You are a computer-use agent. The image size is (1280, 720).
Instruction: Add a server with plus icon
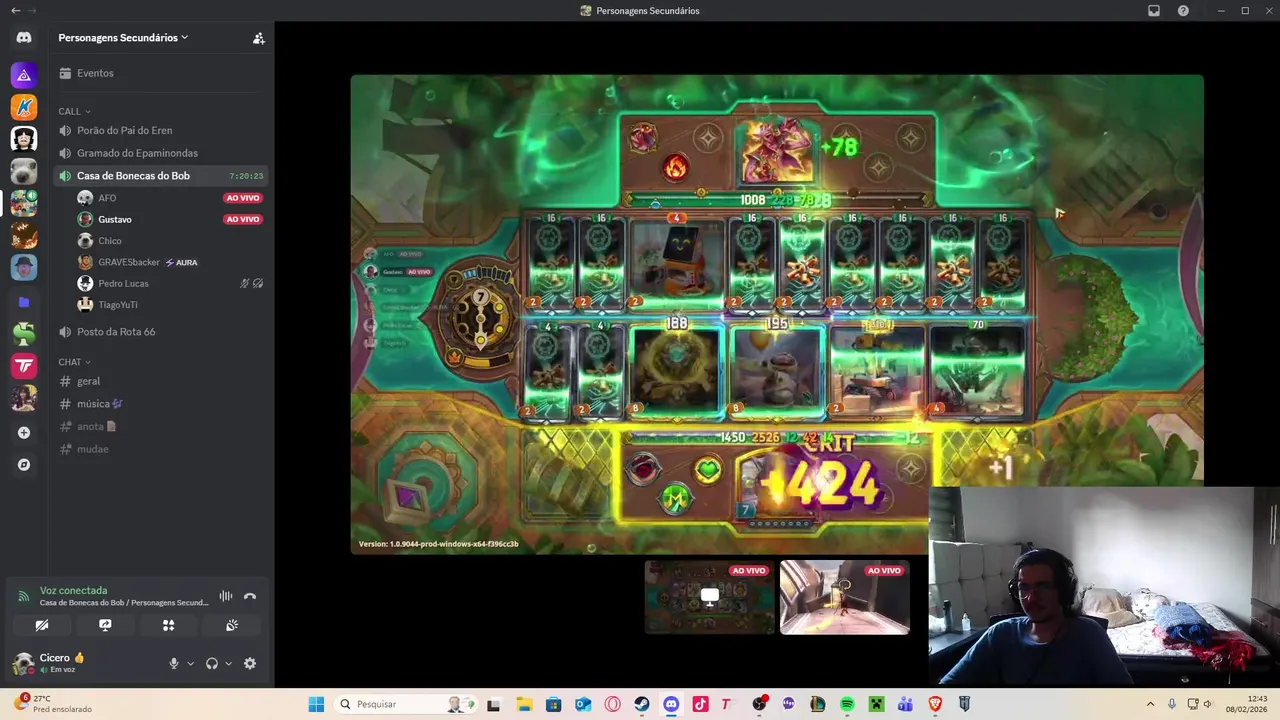(x=24, y=433)
